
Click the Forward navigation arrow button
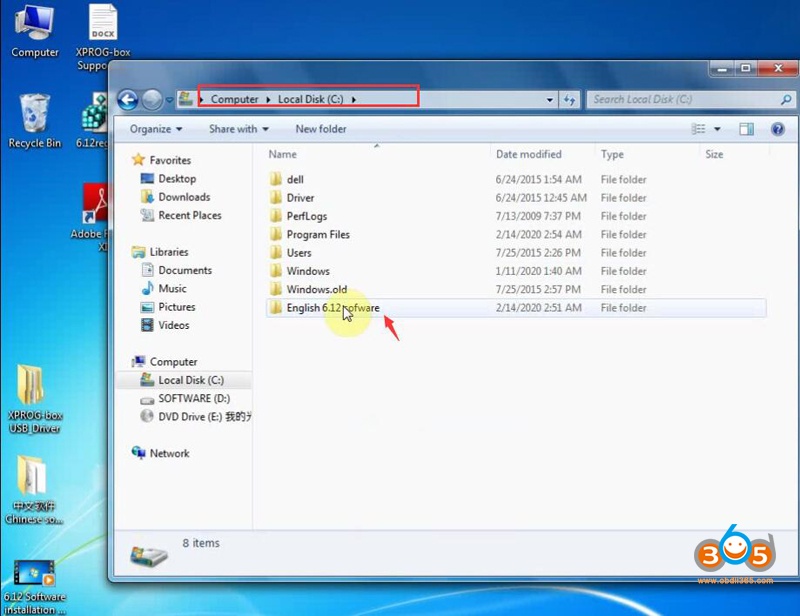pos(152,100)
